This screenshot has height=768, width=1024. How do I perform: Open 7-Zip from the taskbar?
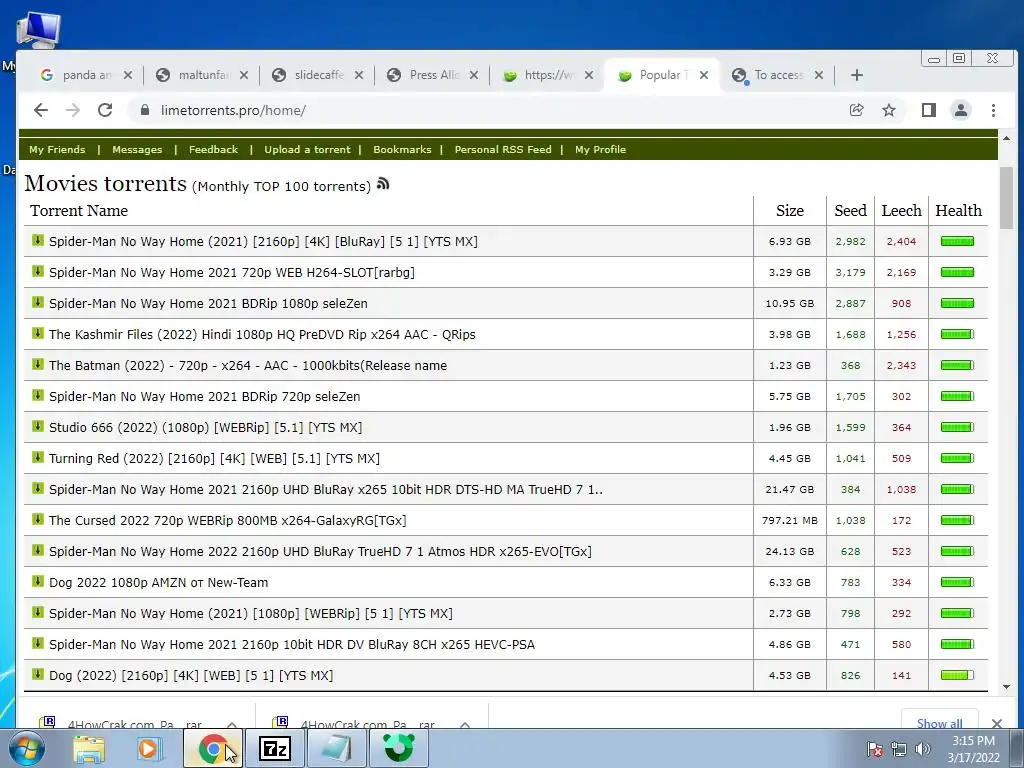[275, 748]
